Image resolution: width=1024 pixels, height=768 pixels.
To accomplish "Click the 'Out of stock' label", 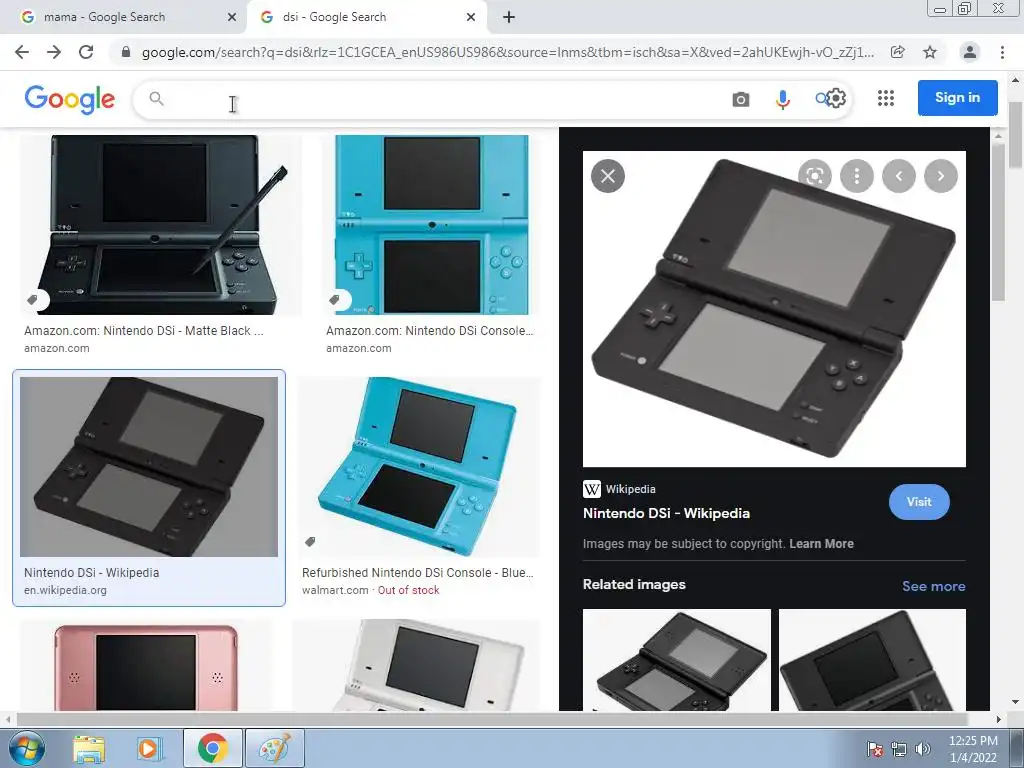I will point(408,590).
